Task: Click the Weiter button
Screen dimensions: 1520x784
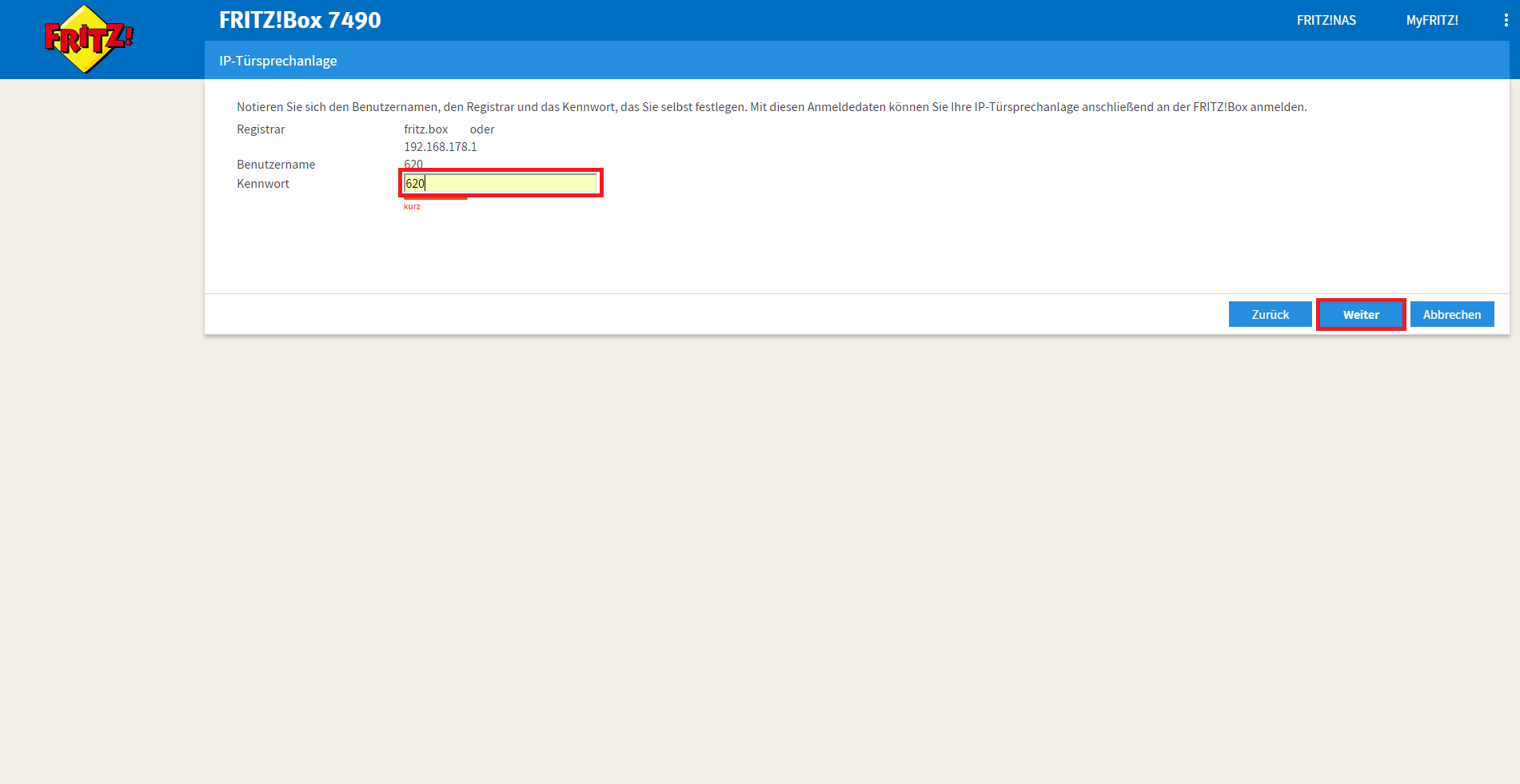Action: click(x=1360, y=315)
